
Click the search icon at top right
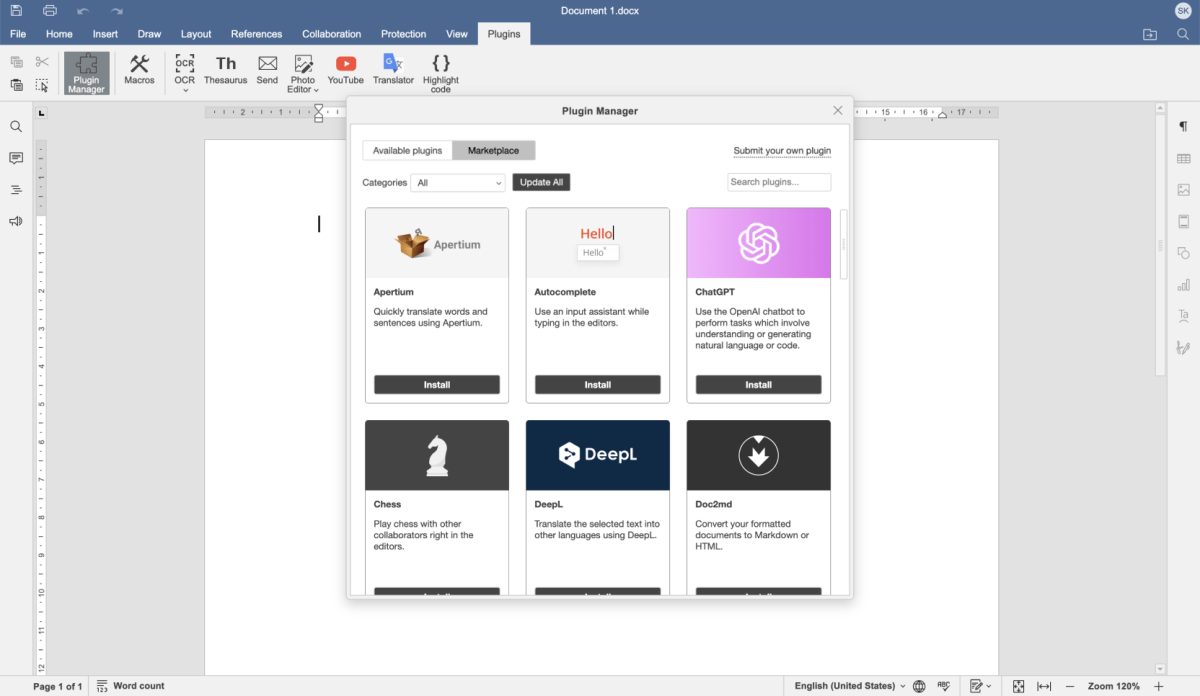point(1183,34)
